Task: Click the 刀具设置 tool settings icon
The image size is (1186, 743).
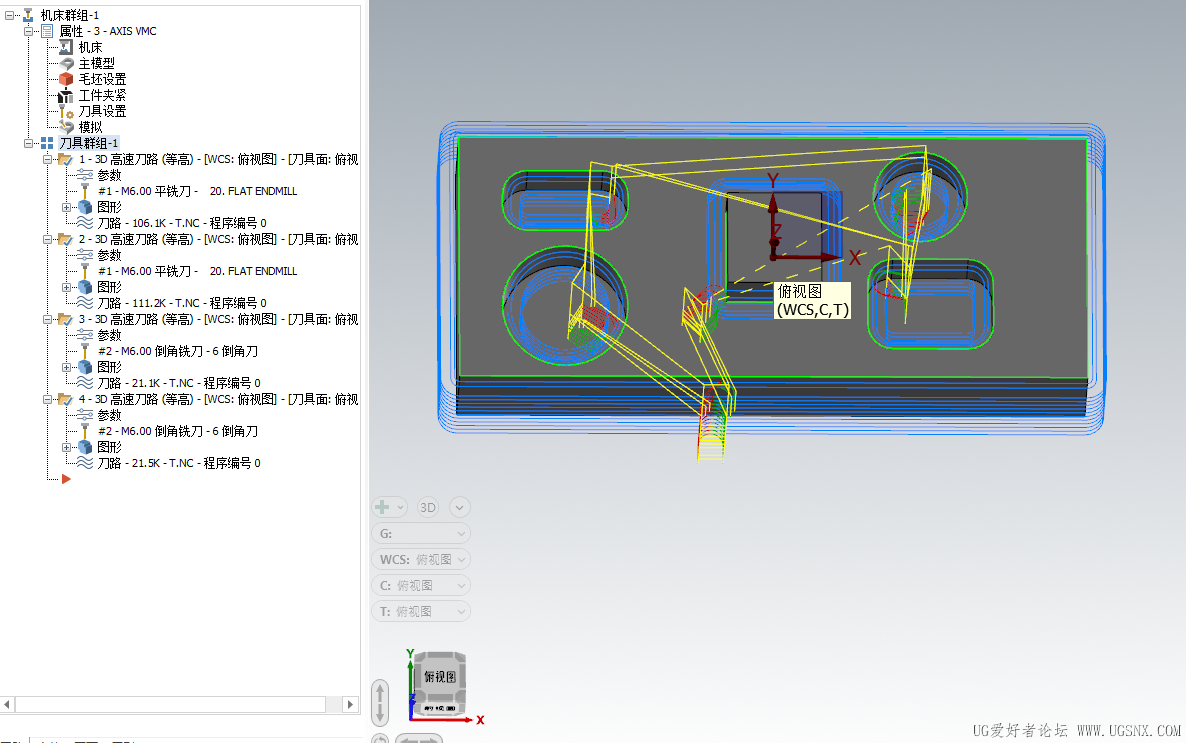Action: tap(66, 111)
